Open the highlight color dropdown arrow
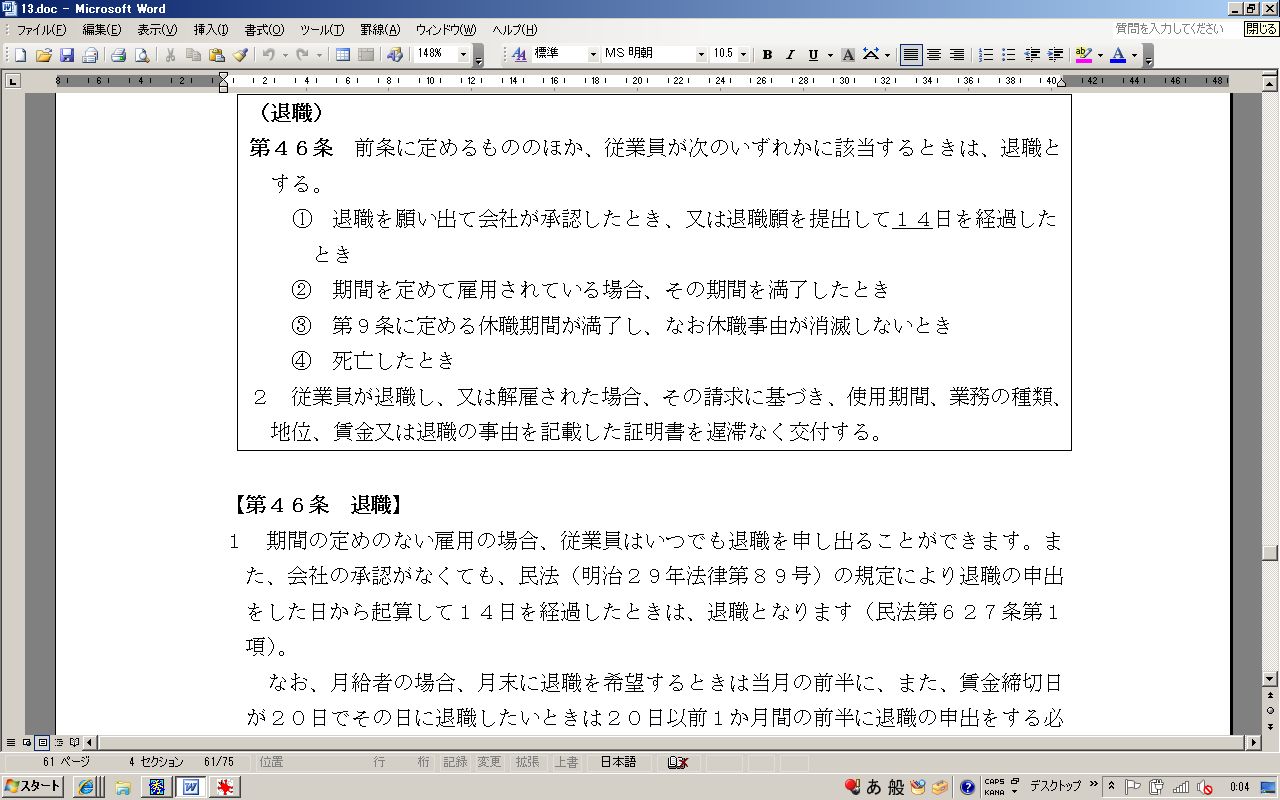Image resolution: width=1280 pixels, height=800 pixels. (1100, 55)
